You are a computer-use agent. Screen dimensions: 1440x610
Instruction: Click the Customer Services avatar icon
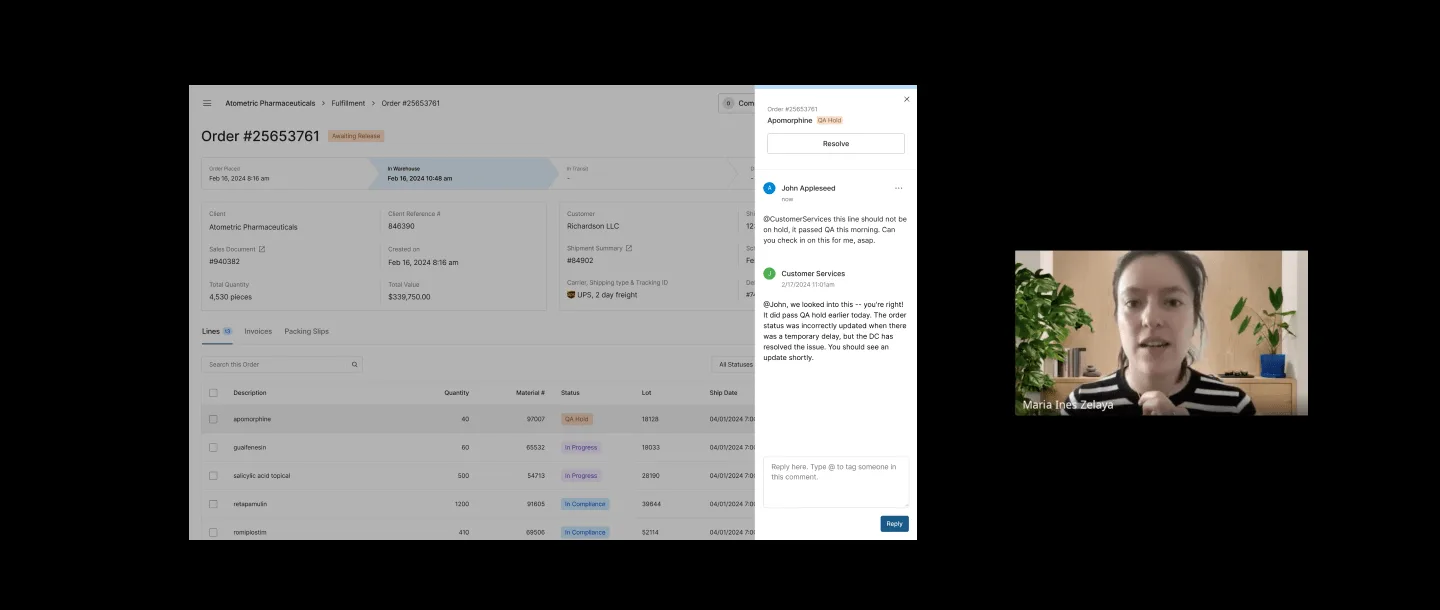(769, 273)
